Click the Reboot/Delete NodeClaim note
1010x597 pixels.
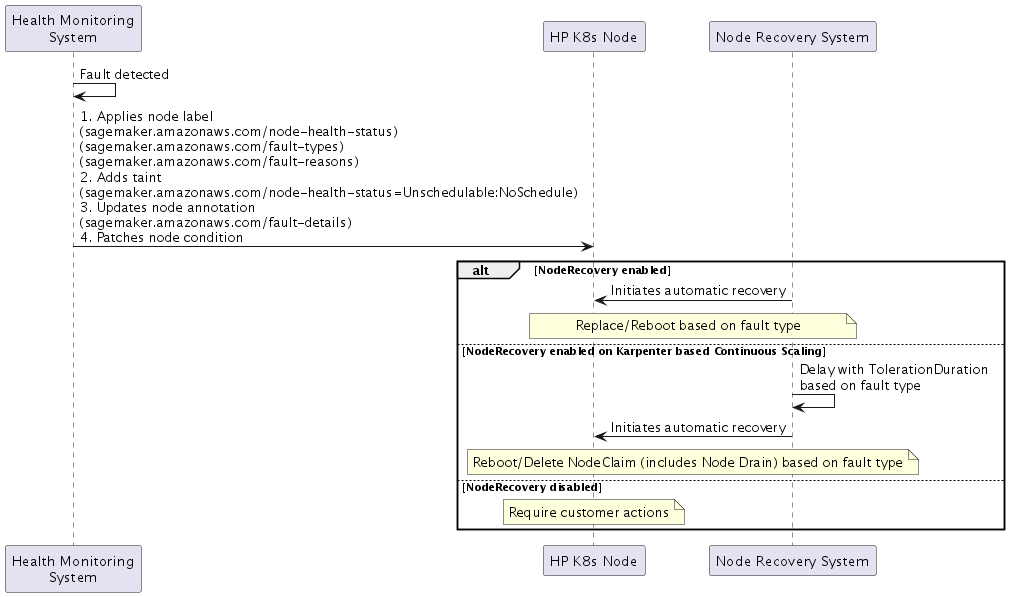point(691,462)
